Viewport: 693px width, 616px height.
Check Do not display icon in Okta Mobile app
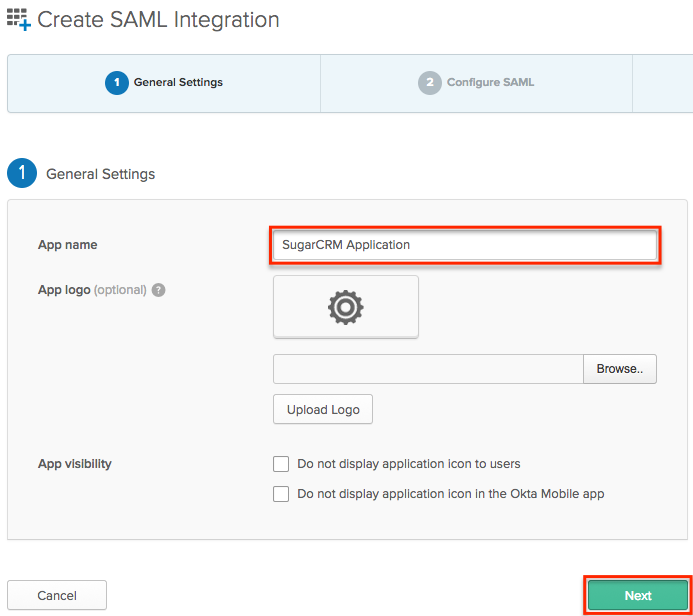tap(281, 494)
